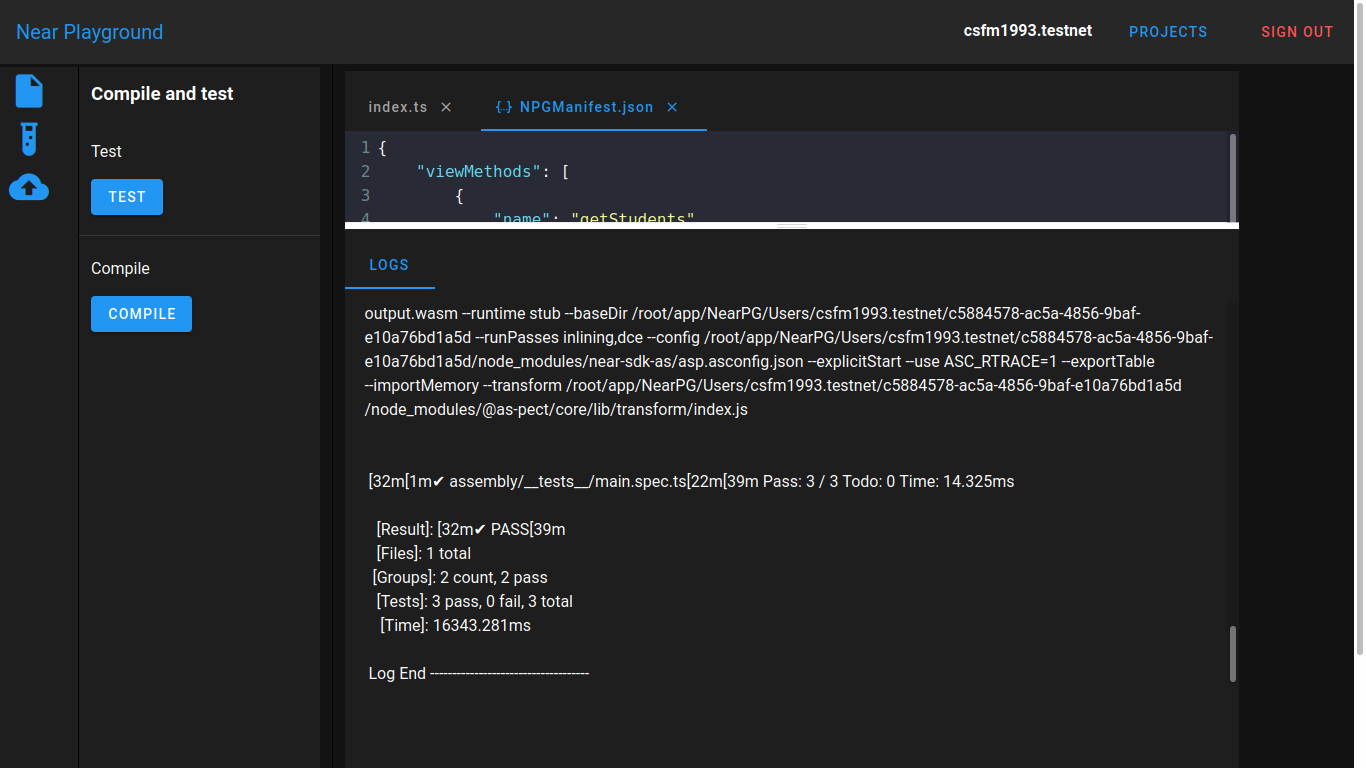Open the cloud upload deploy icon

(29, 187)
